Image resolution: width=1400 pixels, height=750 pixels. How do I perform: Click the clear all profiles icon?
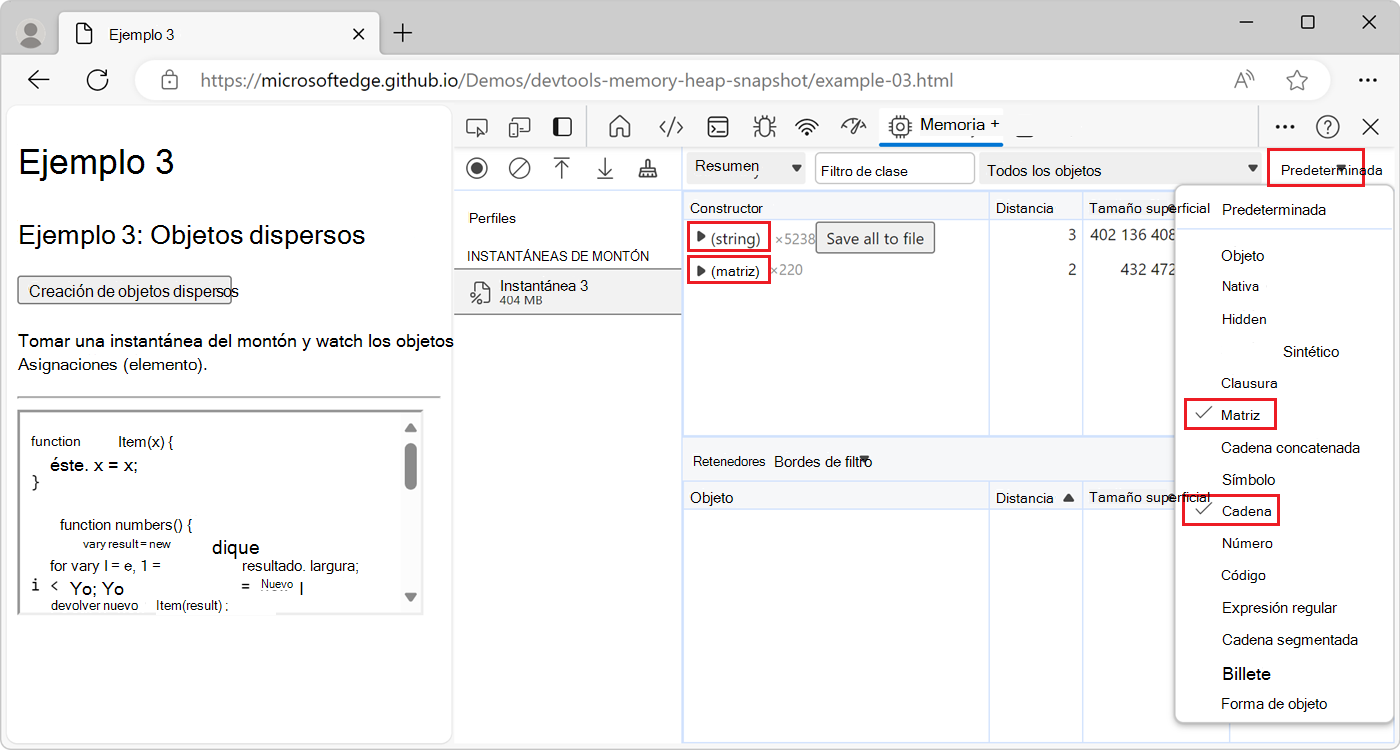coord(520,169)
